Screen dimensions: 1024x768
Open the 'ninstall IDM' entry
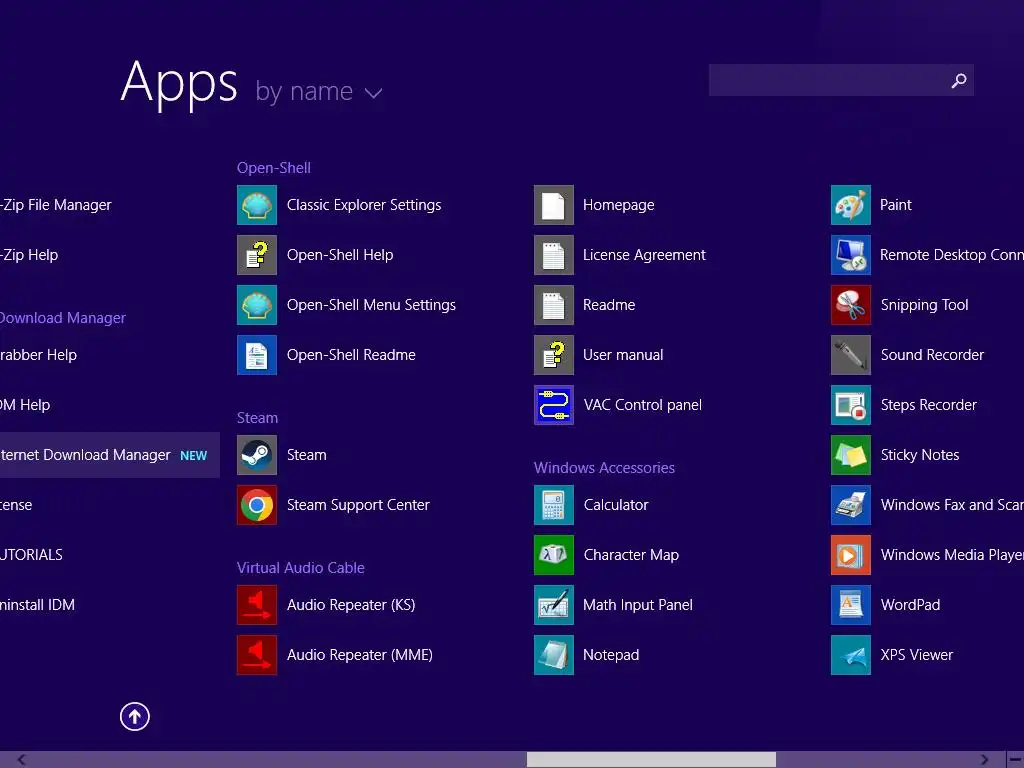37,605
